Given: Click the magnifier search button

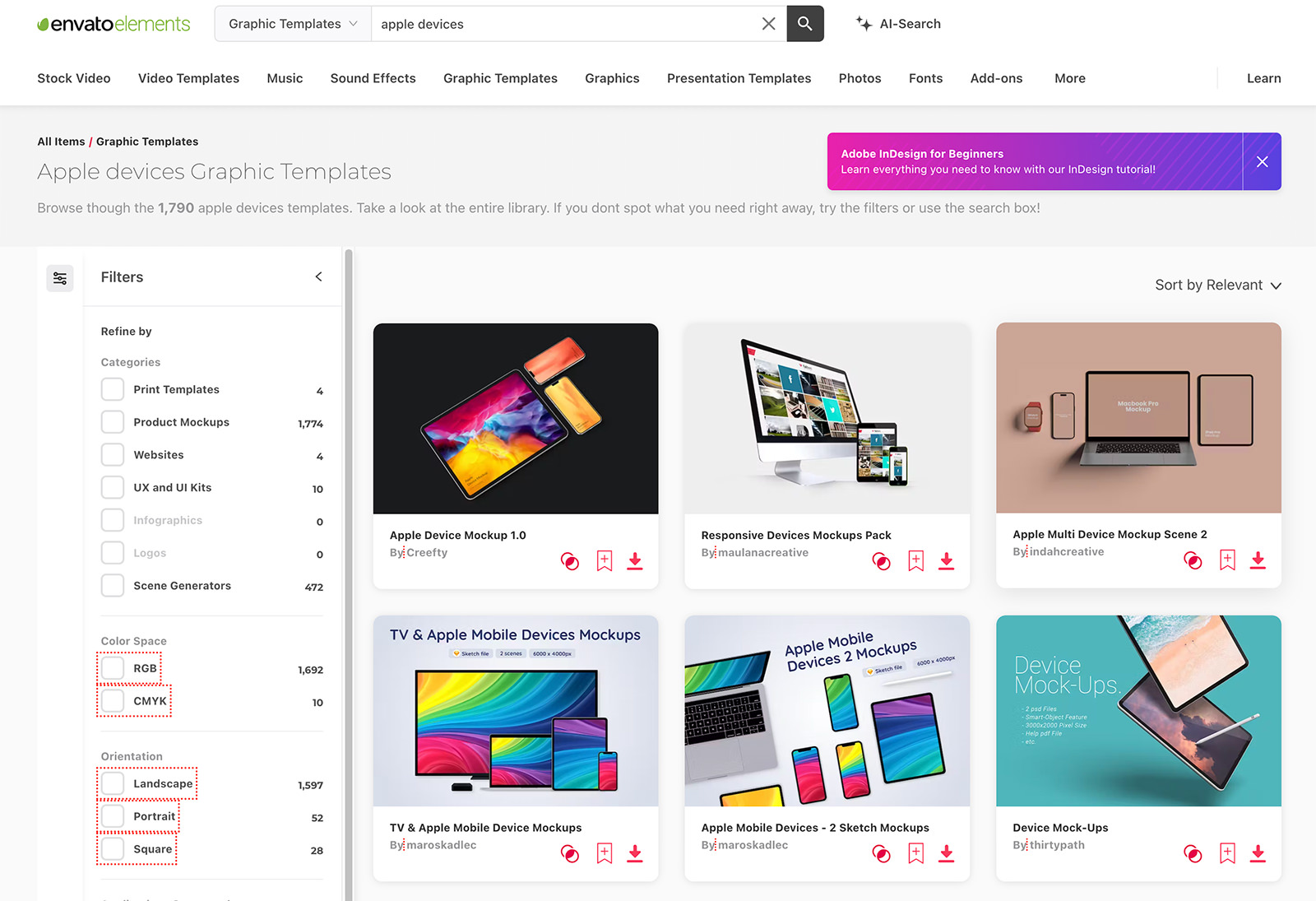Looking at the screenshot, I should point(805,24).
